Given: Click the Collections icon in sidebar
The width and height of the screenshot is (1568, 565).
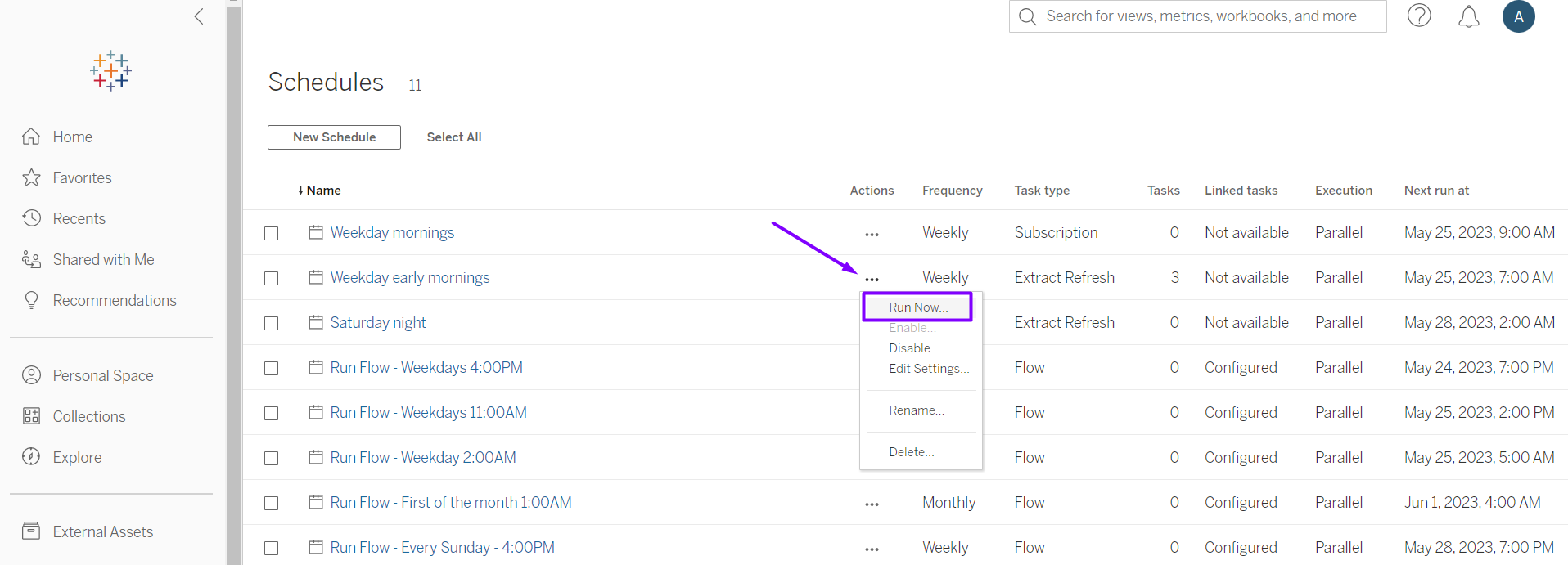Looking at the screenshot, I should click(32, 416).
